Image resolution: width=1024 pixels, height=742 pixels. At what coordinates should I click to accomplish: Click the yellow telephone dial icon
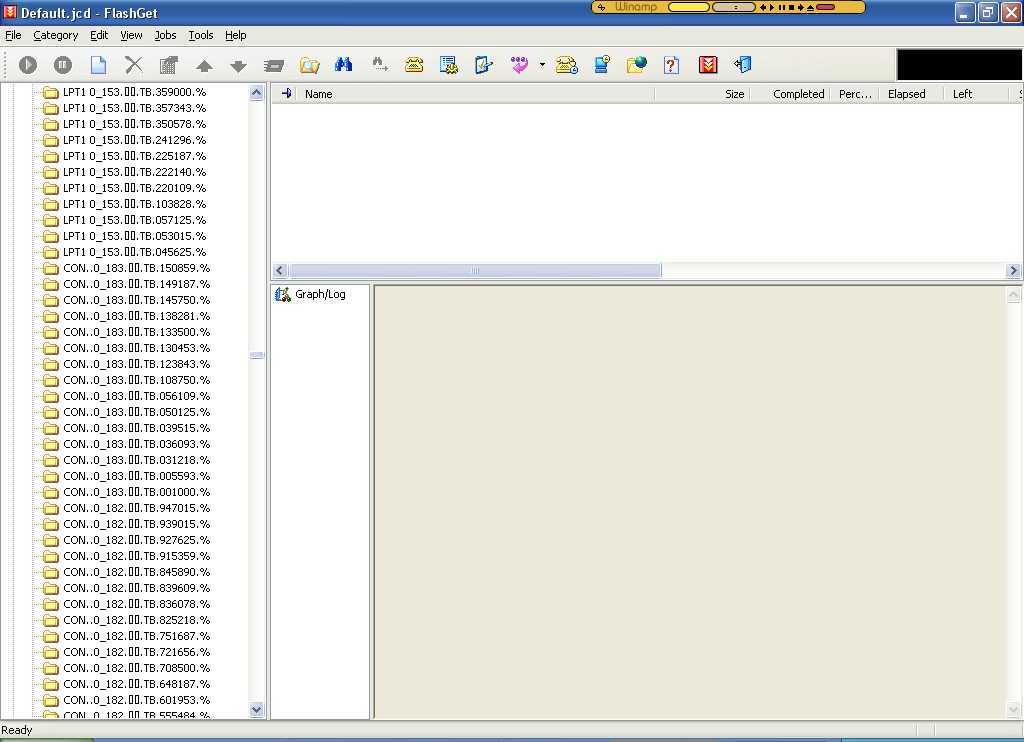click(414, 65)
